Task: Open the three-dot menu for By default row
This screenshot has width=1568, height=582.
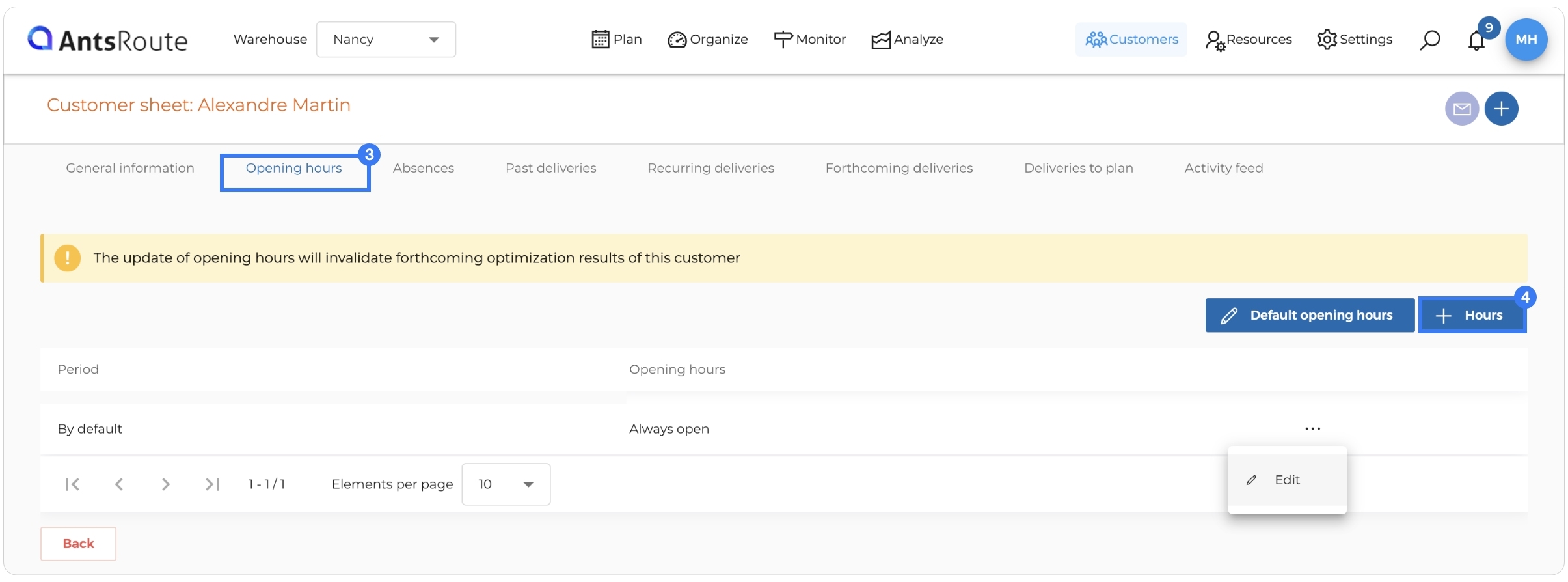Action: [x=1313, y=429]
